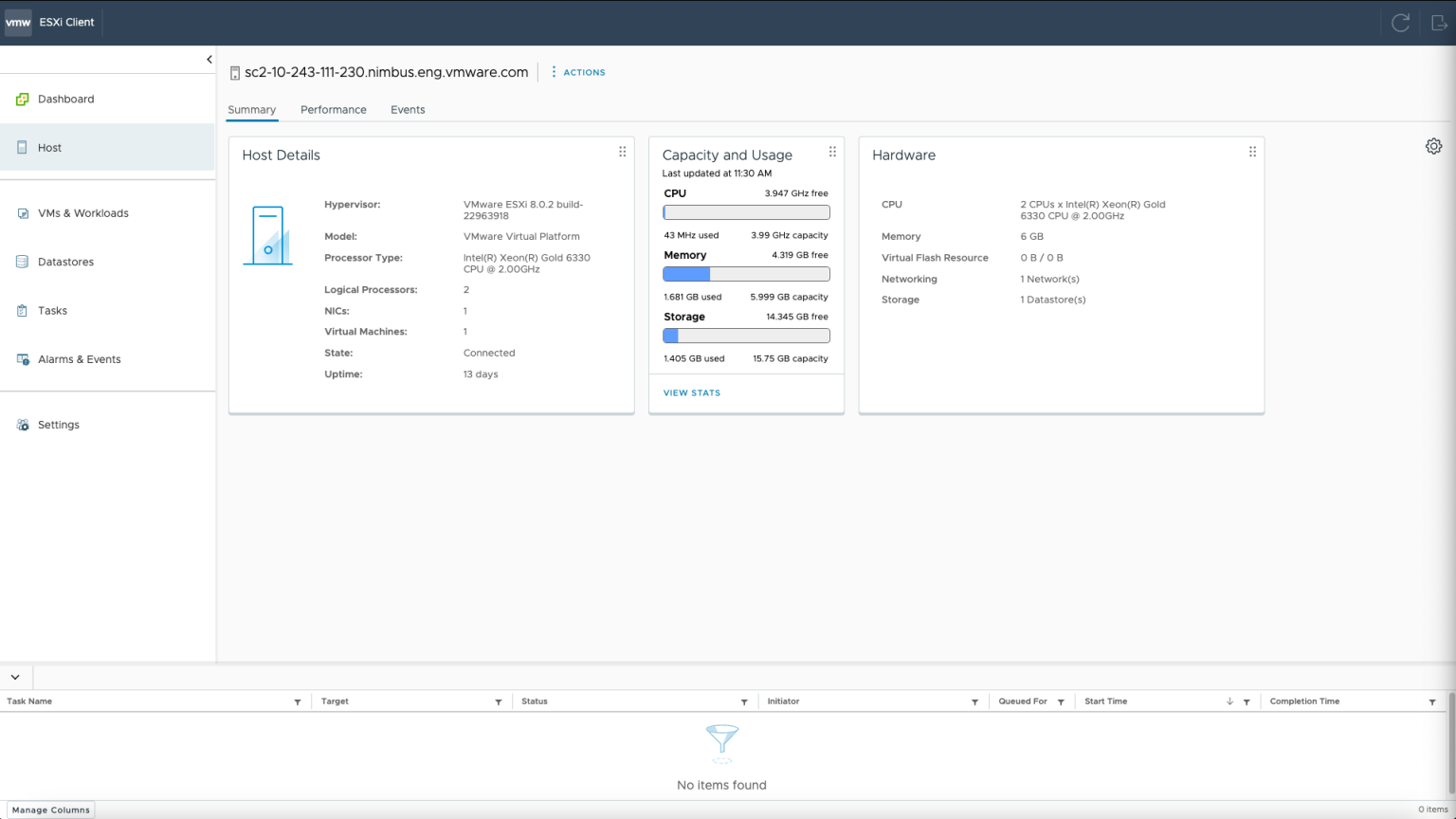Viewport: 1456px width, 819px height.
Task: Click the host server illustration
Action: 267,235
